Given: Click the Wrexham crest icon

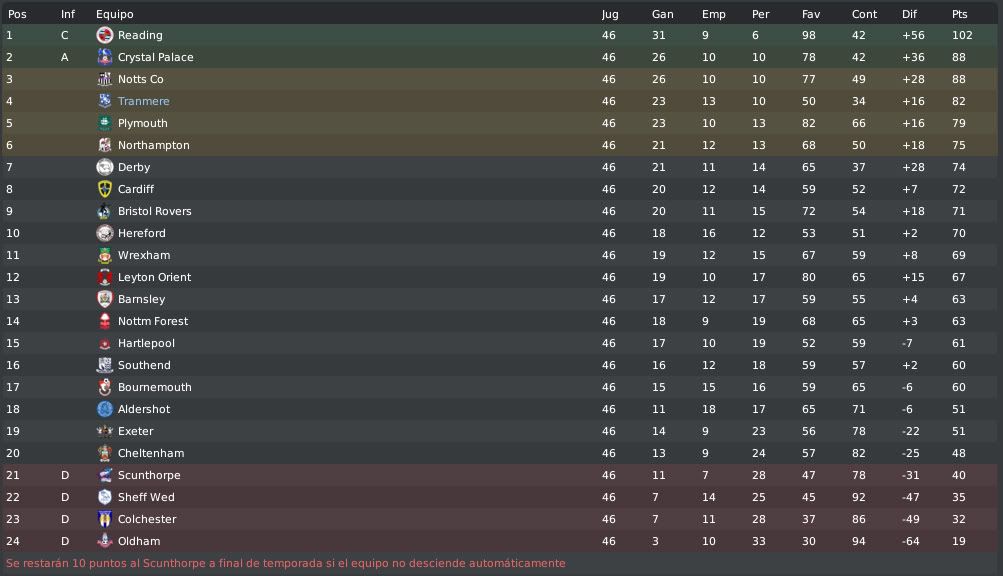Looking at the screenshot, I should coord(104,255).
